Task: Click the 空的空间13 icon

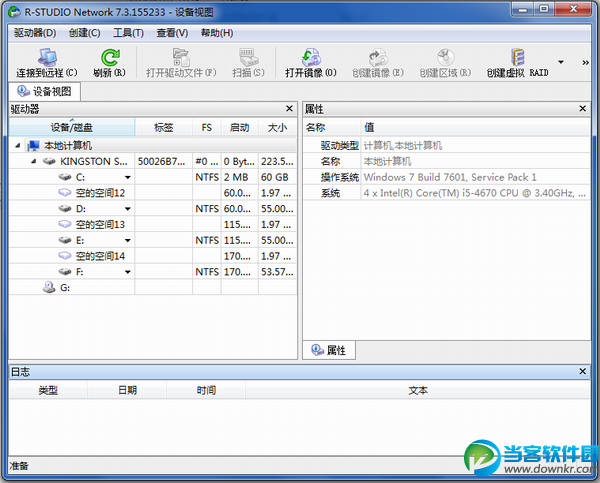Action: click(x=65, y=224)
